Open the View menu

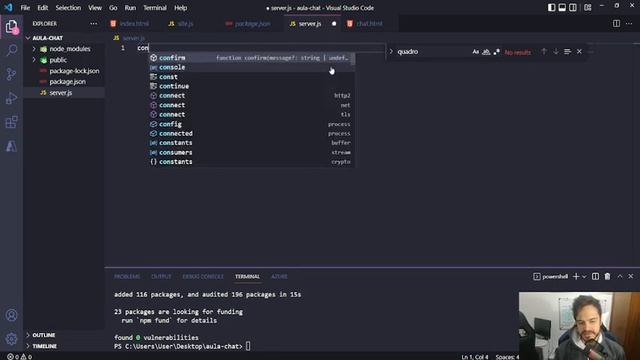pos(95,8)
